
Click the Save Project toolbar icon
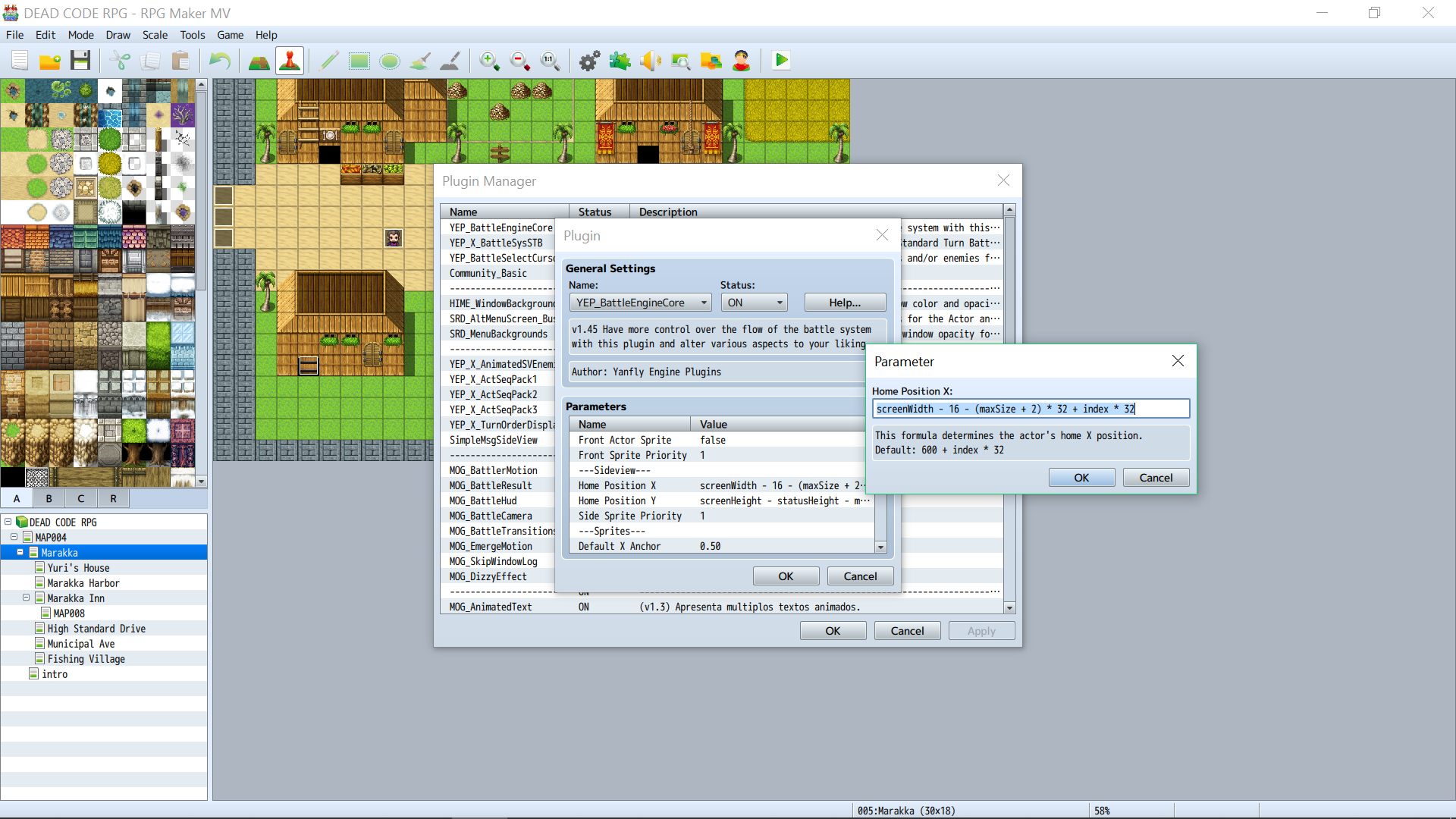pyautogui.click(x=80, y=61)
